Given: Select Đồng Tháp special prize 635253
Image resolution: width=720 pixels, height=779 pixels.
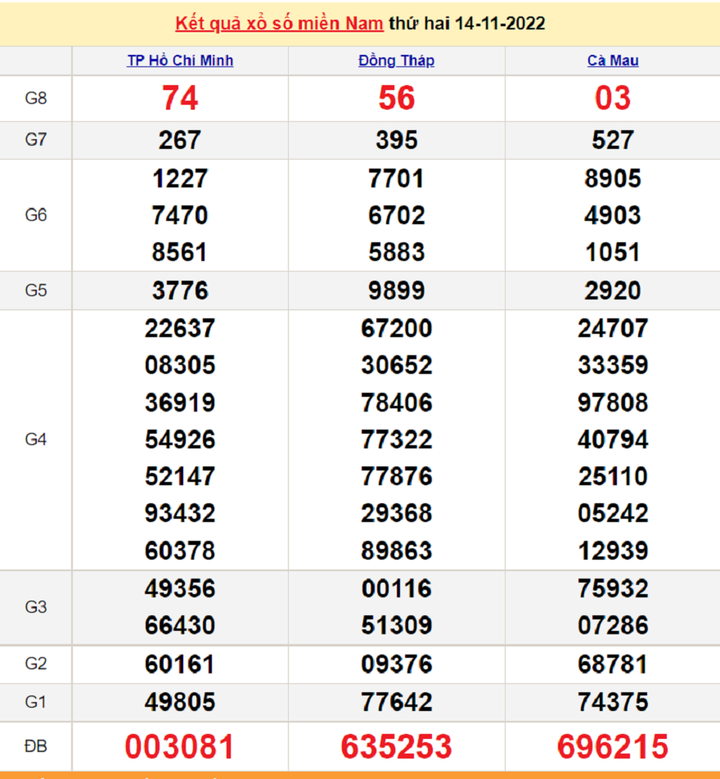Looking at the screenshot, I should pyautogui.click(x=396, y=746).
